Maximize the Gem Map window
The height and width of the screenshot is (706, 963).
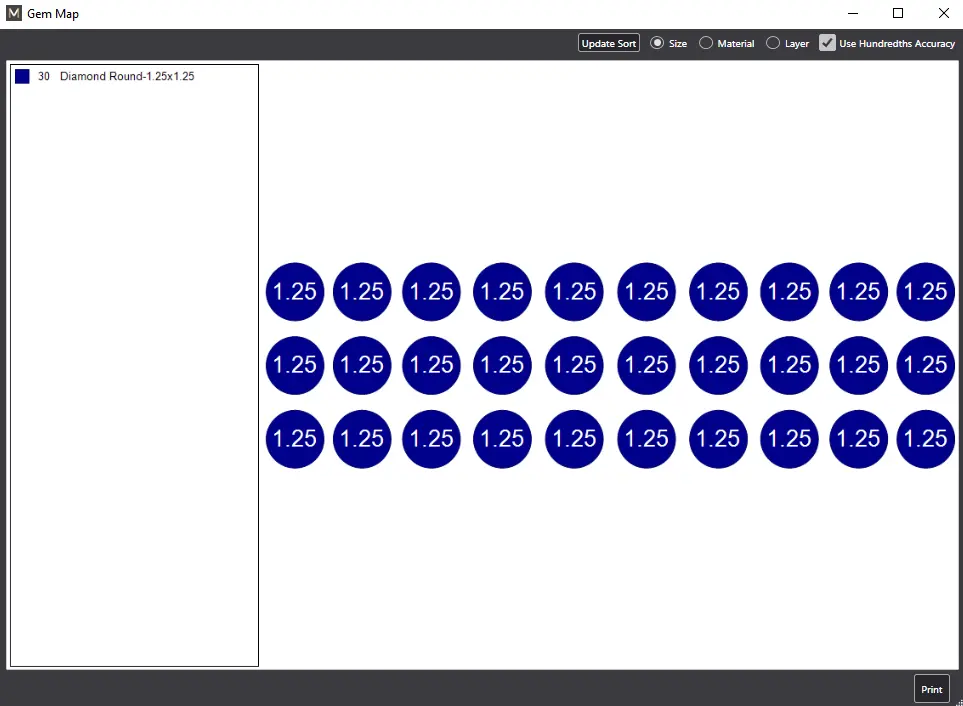click(x=898, y=14)
